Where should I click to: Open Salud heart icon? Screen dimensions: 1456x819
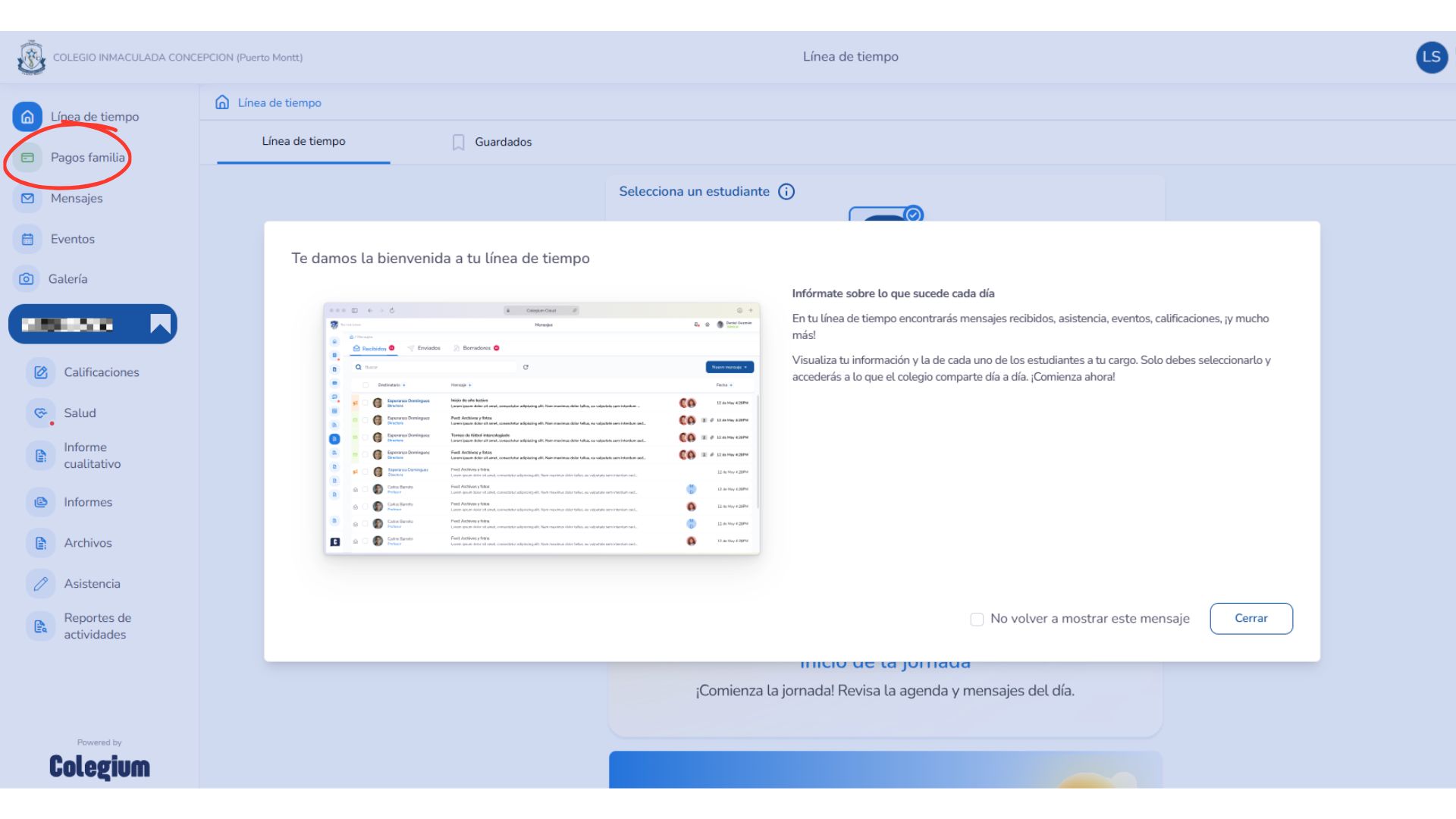[41, 413]
